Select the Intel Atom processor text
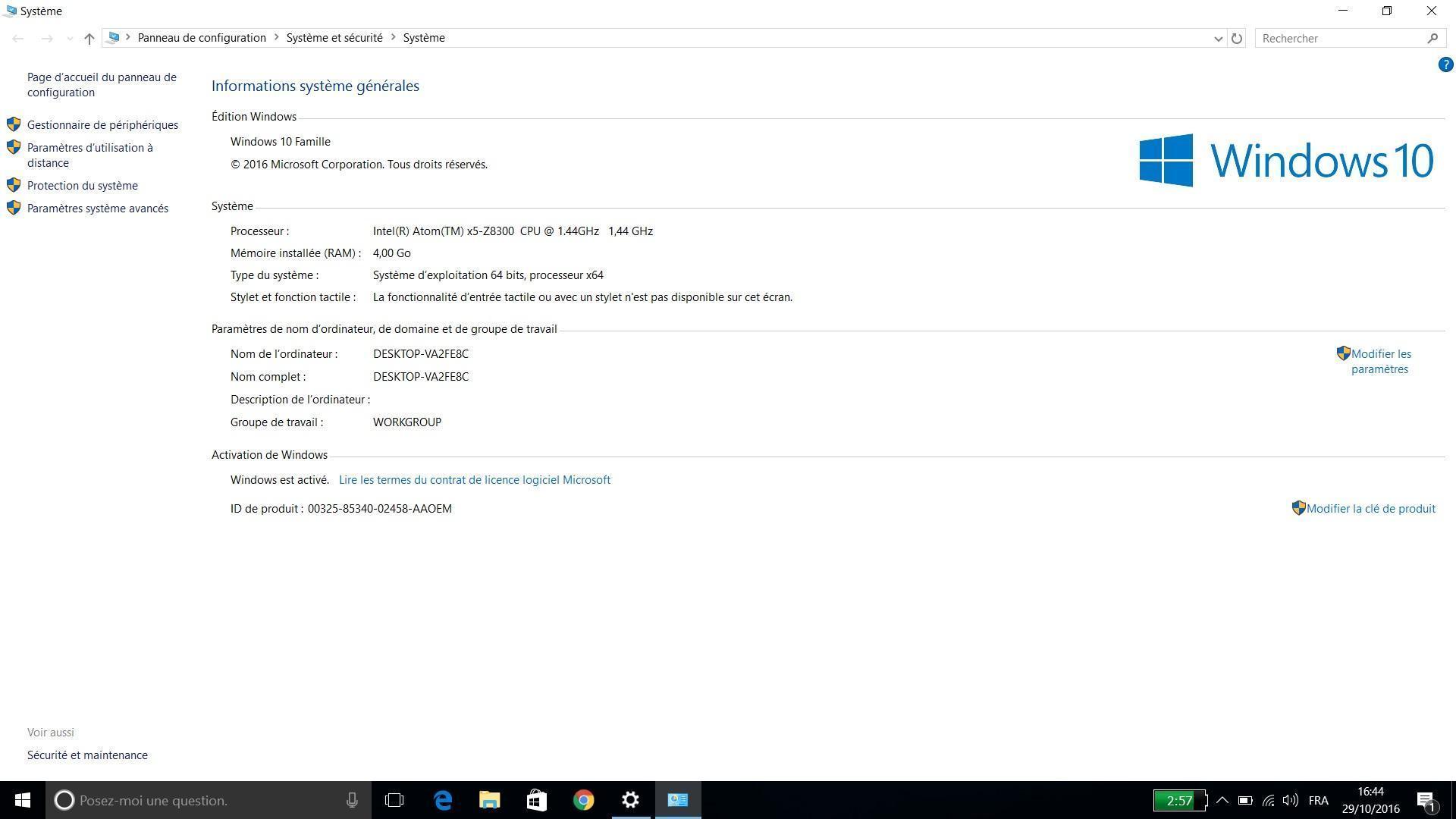Screen dimensions: 1456x819 (513, 231)
